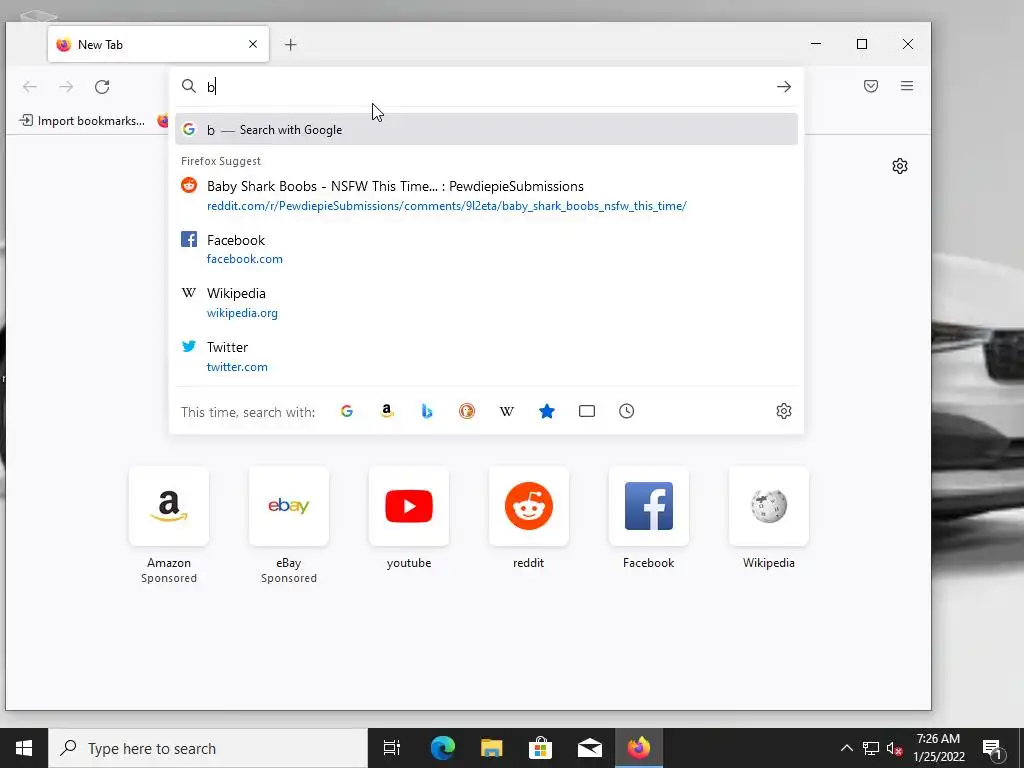Click the Go arrow in the address bar
The image size is (1024, 768).
click(x=784, y=86)
